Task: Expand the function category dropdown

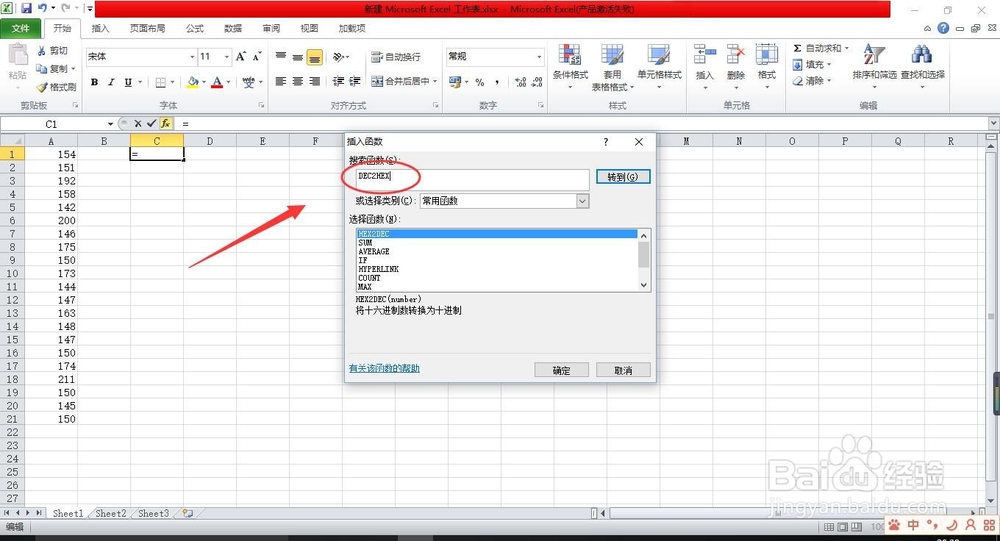Action: click(582, 201)
